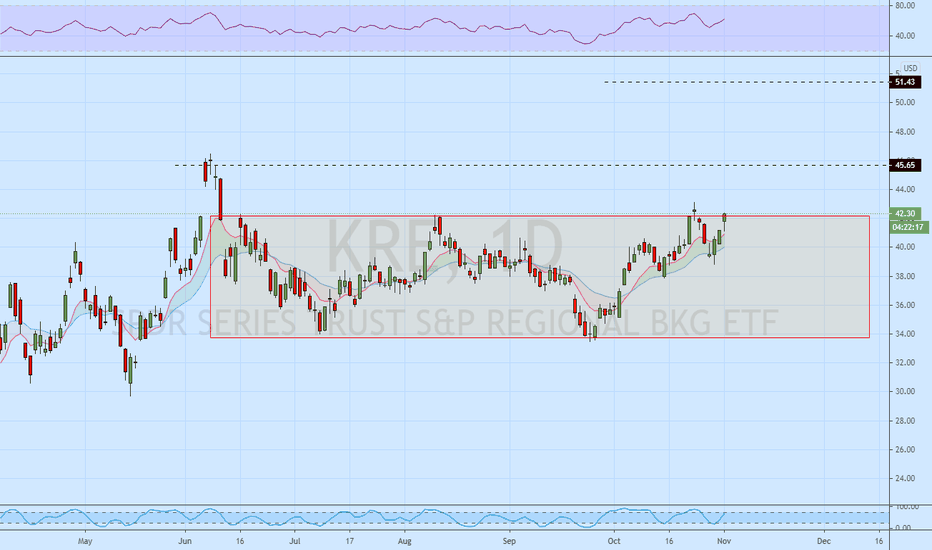The image size is (932, 550).
Task: Click the 48.00 price axis label
Action: point(905,132)
